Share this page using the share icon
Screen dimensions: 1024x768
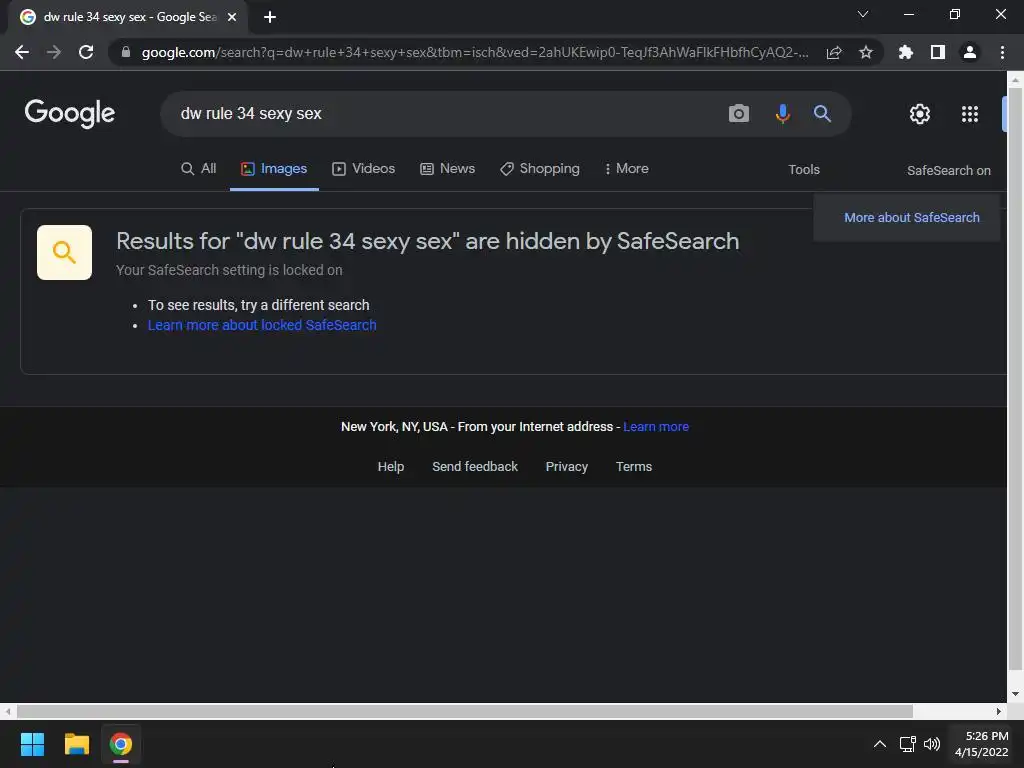[834, 52]
